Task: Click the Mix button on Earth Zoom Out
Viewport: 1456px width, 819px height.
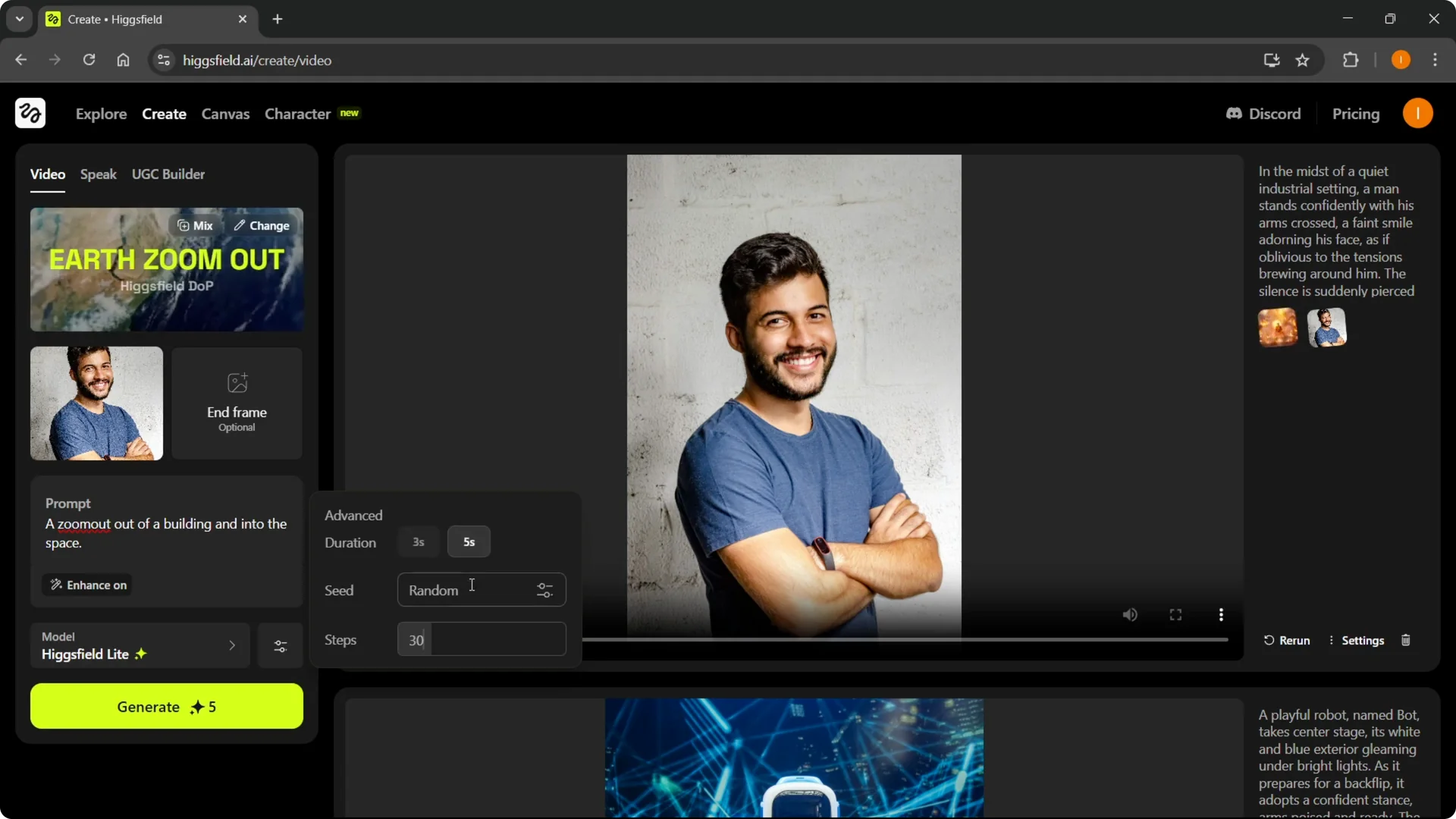Action: click(x=194, y=225)
